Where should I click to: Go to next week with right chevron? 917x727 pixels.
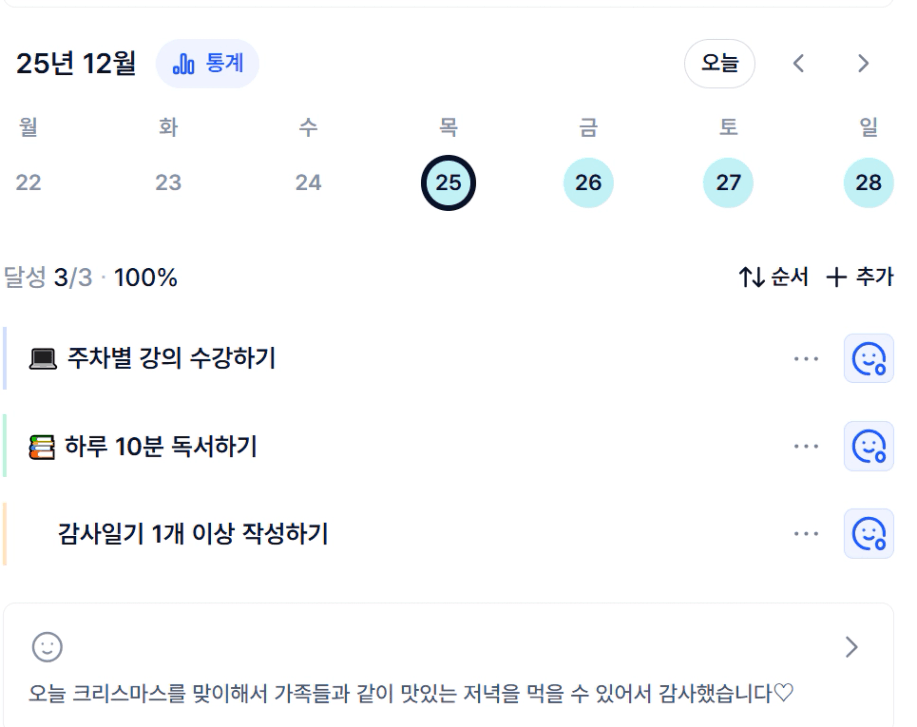pyautogui.click(x=863, y=64)
